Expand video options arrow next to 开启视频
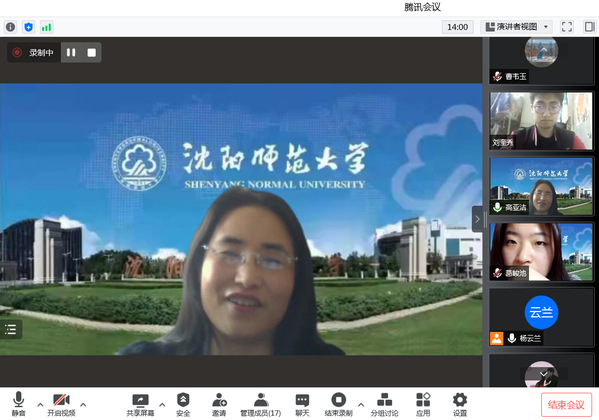Screen dimensions: 599x420 (83, 404)
